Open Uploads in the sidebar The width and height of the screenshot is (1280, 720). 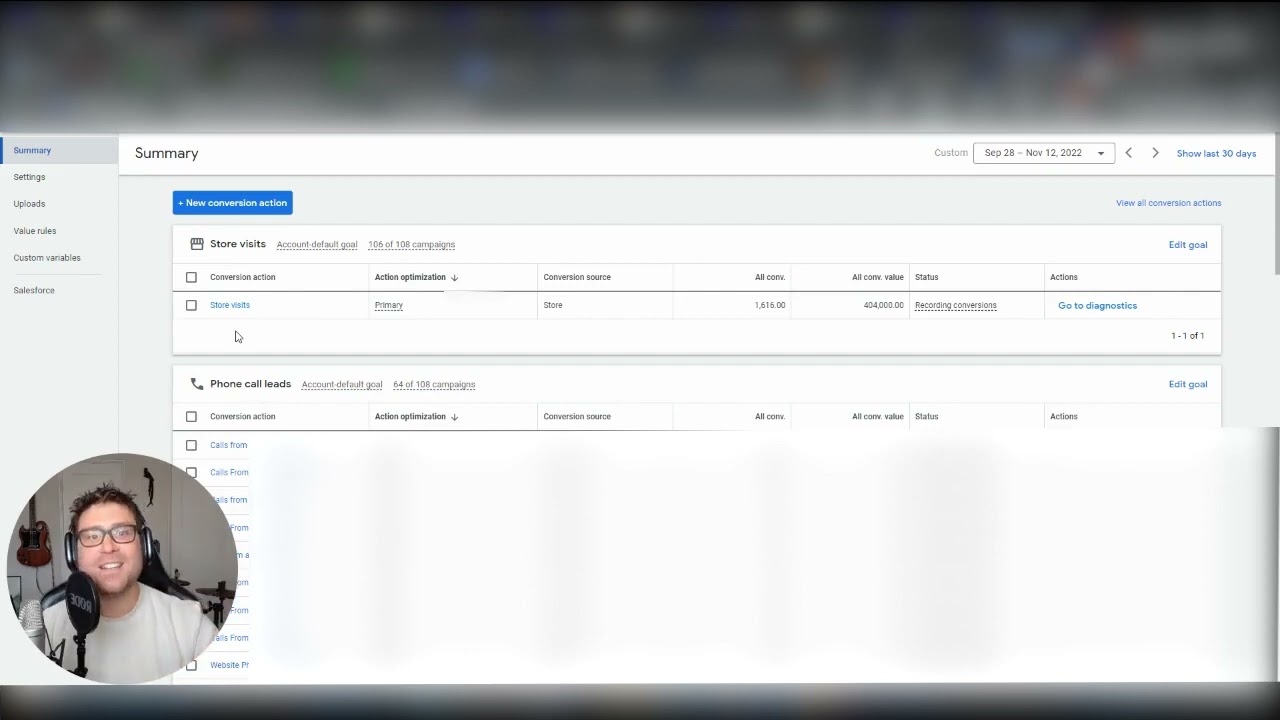[29, 204]
